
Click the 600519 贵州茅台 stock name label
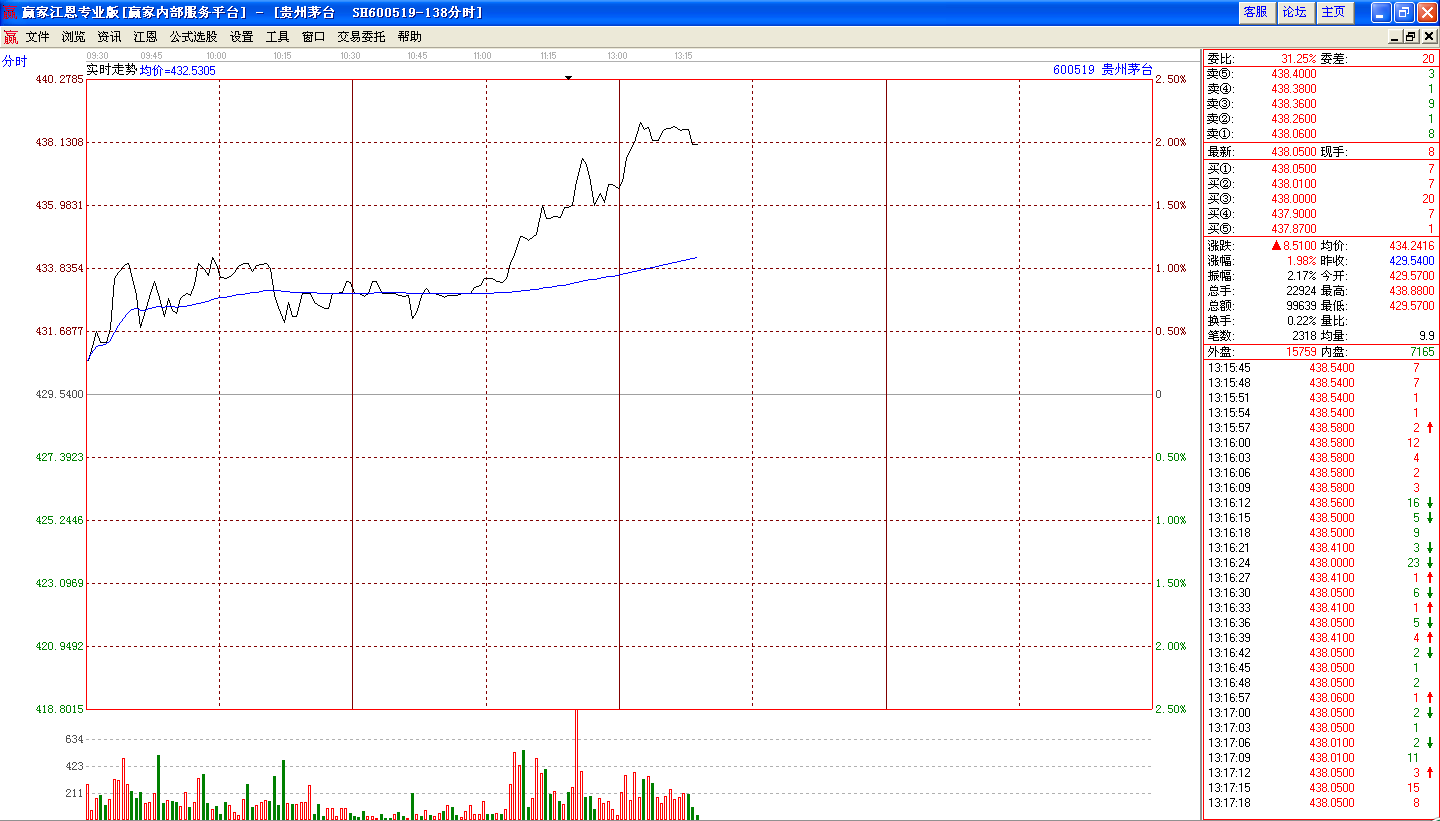[x=1103, y=70]
